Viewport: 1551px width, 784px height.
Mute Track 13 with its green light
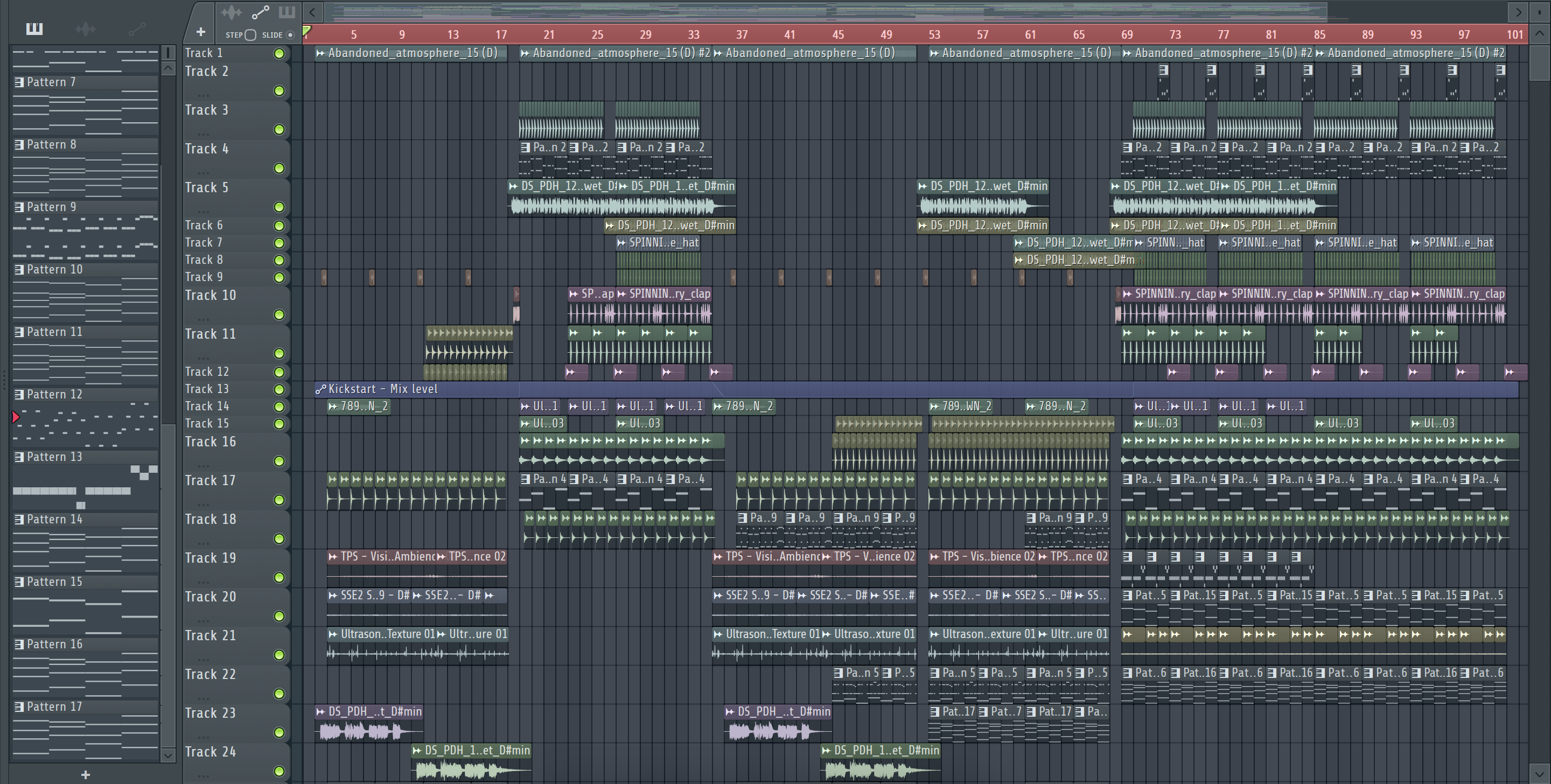279,389
